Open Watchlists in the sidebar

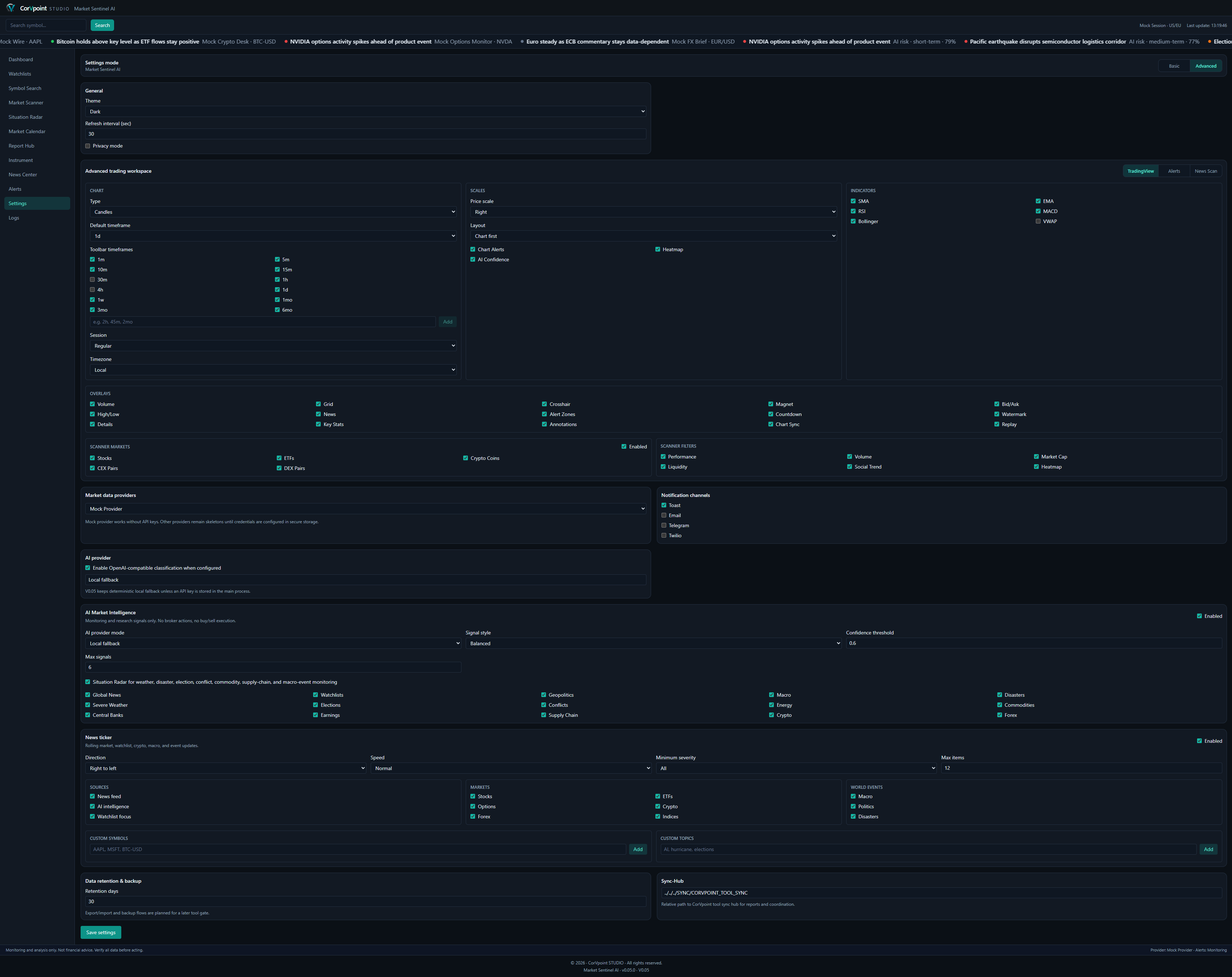click(37, 74)
